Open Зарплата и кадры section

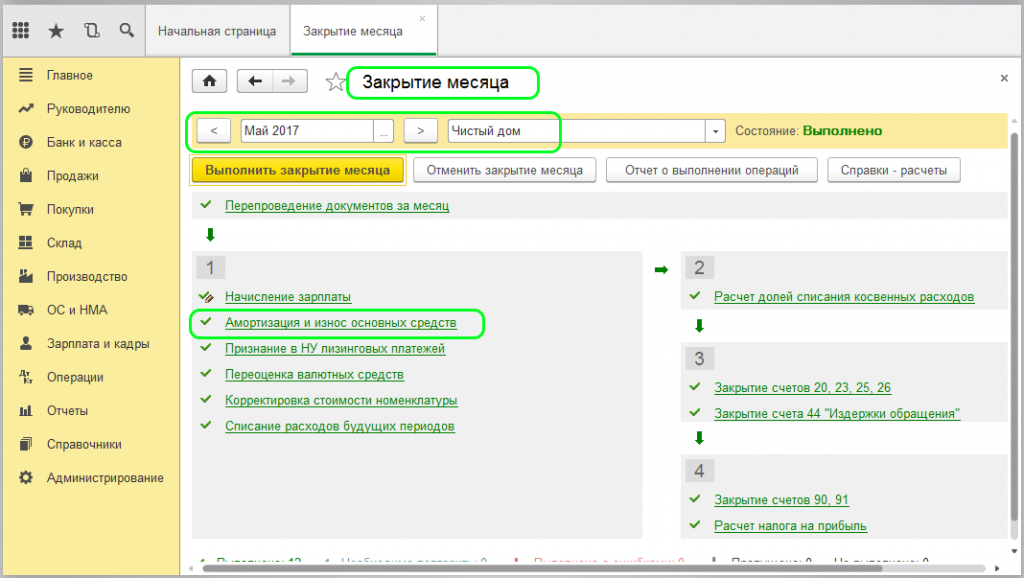[x=97, y=344]
